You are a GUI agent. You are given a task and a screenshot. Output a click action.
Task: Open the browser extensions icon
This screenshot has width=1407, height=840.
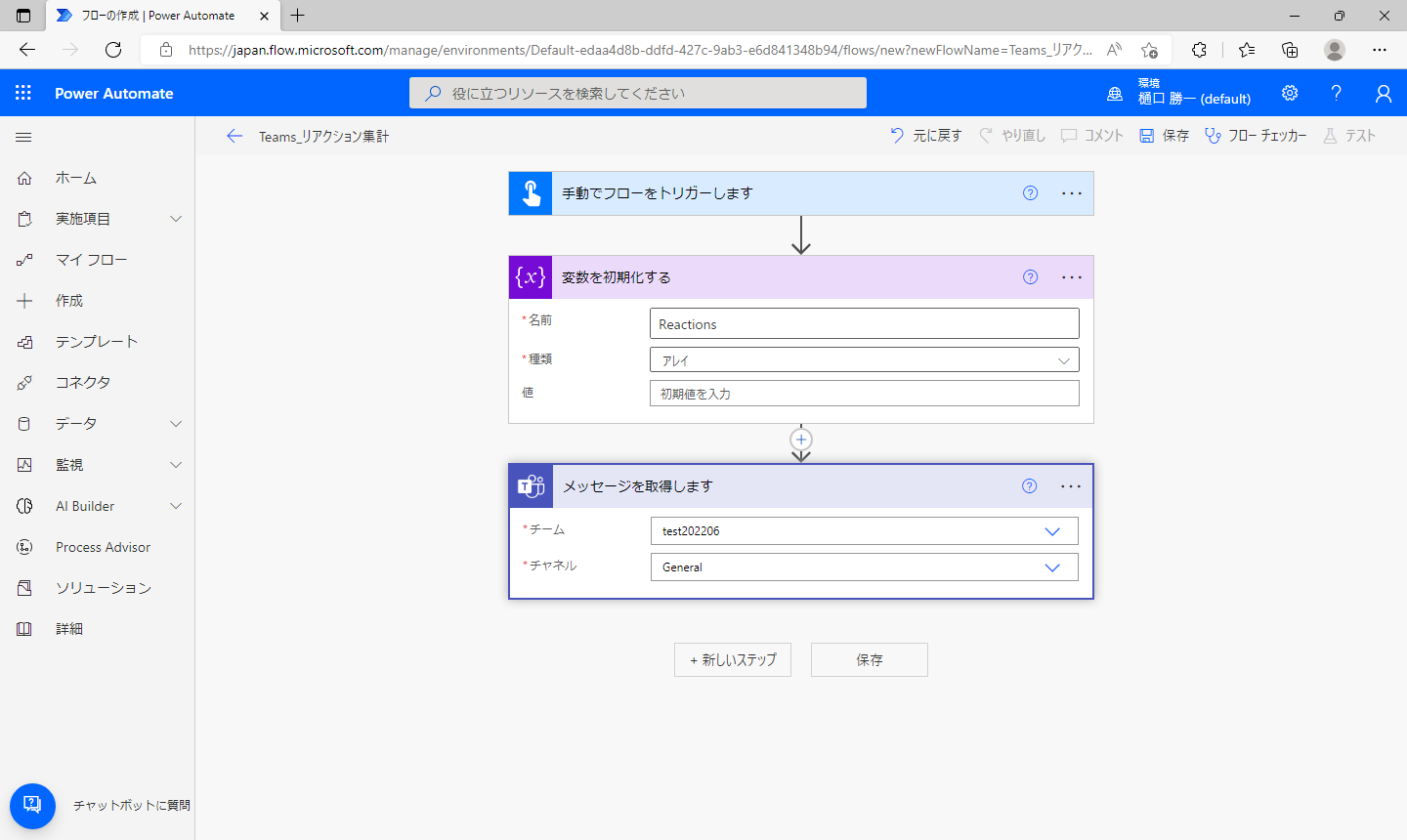pyautogui.click(x=1199, y=50)
